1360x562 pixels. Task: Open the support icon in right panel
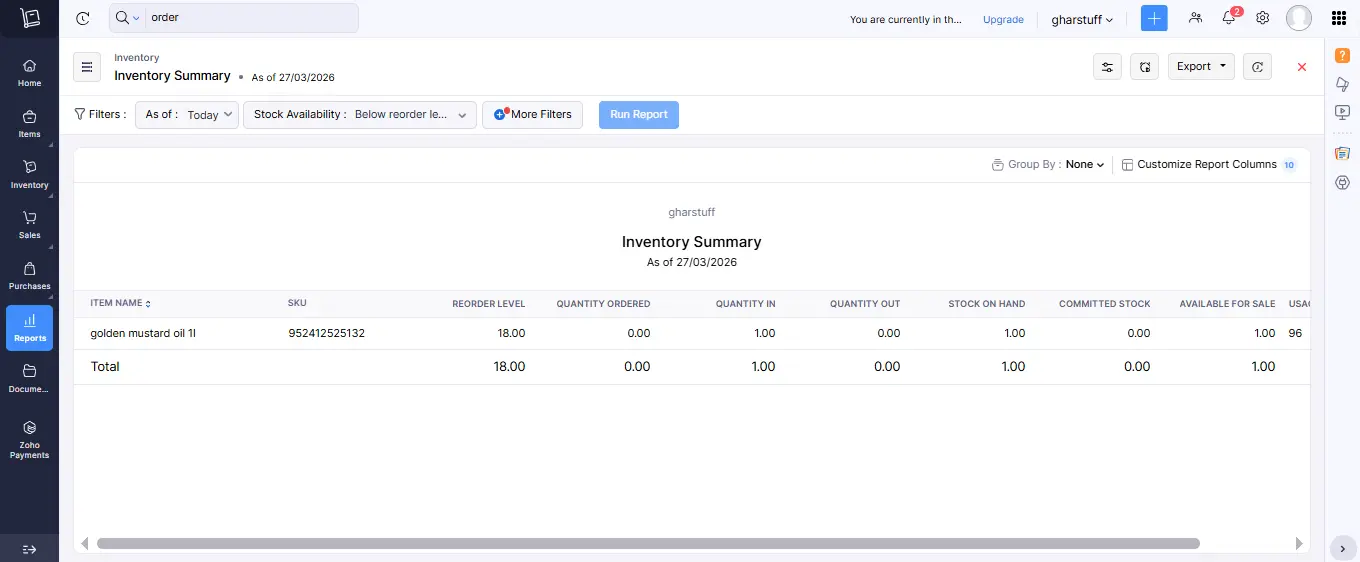pos(1343,183)
